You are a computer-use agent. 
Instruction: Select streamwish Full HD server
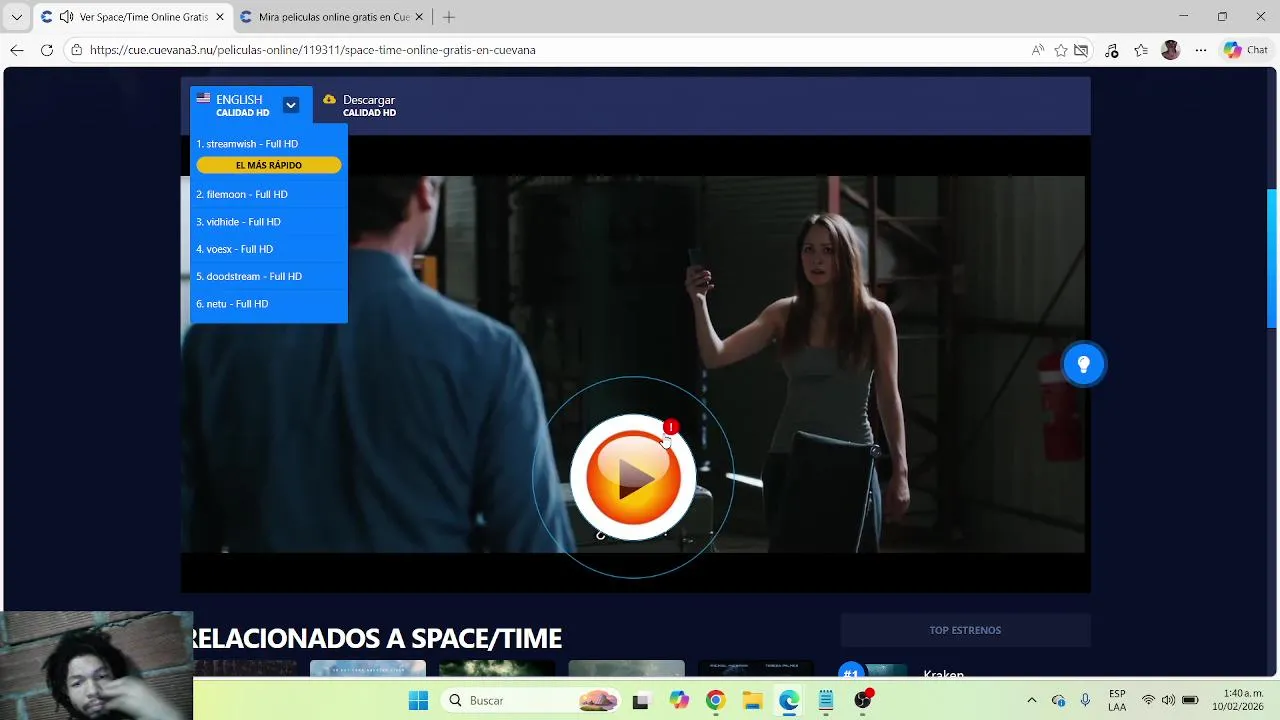pyautogui.click(x=247, y=144)
